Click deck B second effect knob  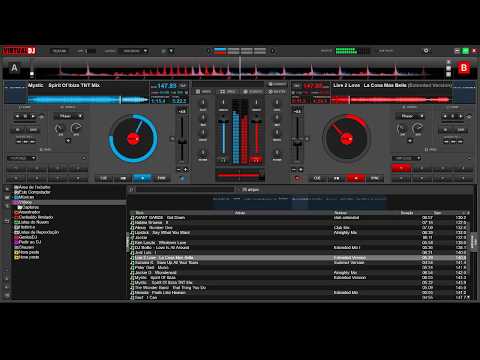[x=418, y=128]
